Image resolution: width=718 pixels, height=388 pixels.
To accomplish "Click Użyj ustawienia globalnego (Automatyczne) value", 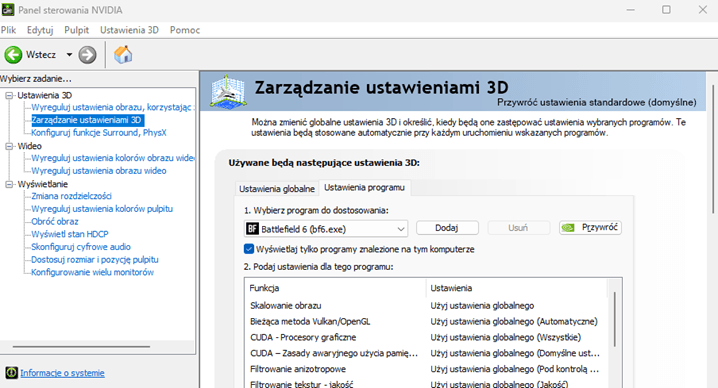I will [514, 322].
